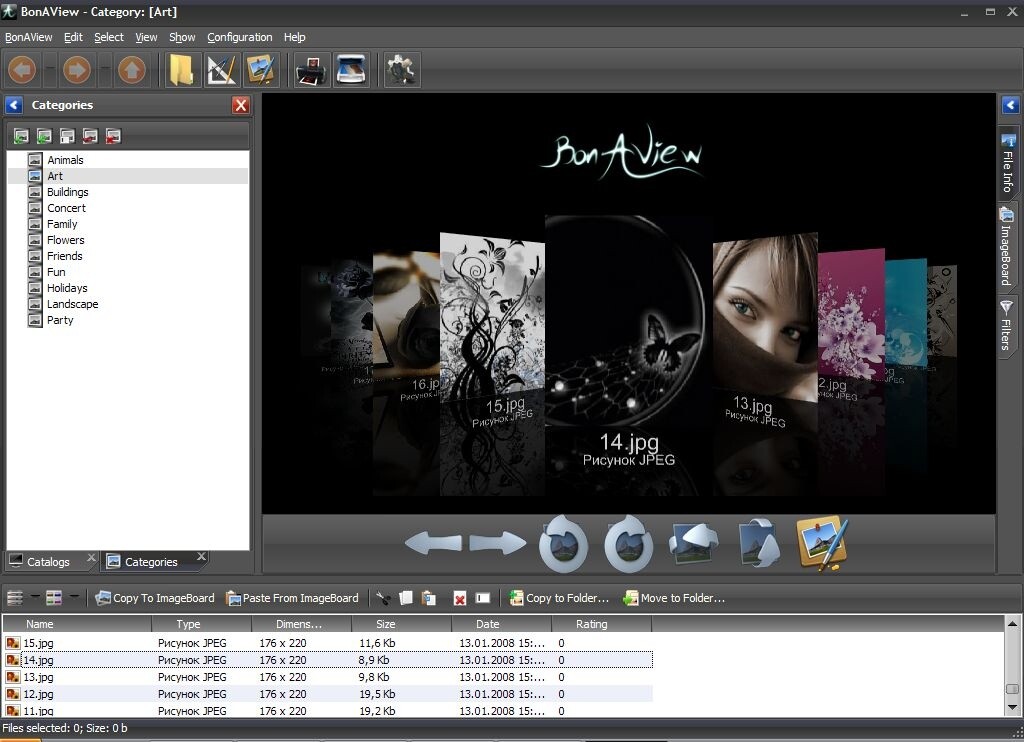Click the rename file icon
Image resolution: width=1024 pixels, height=742 pixels.
click(x=483, y=598)
